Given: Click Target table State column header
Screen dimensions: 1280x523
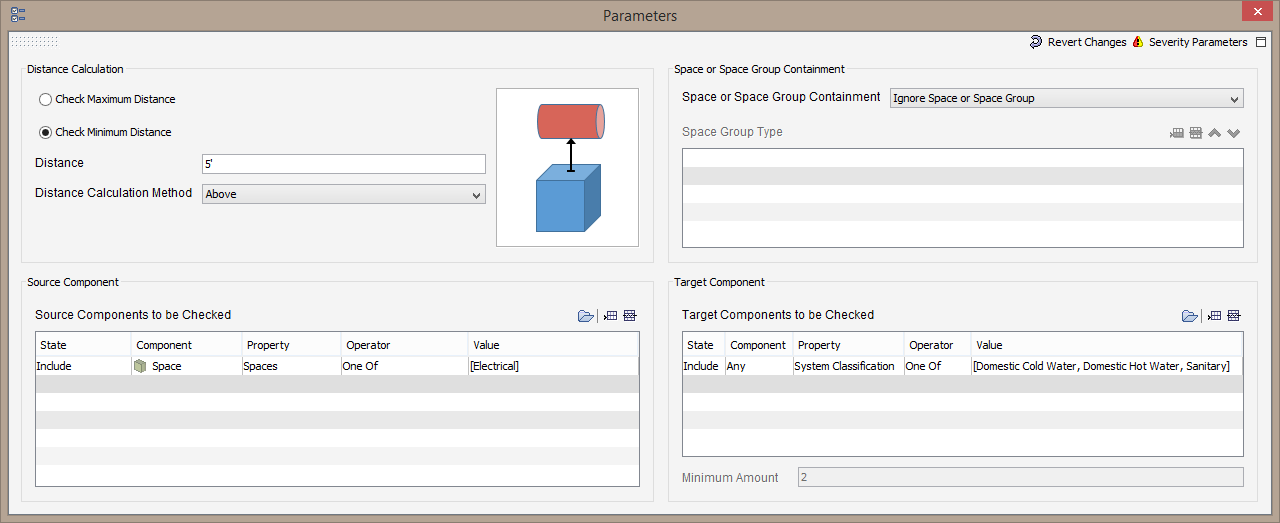Looking at the screenshot, I should (704, 345).
